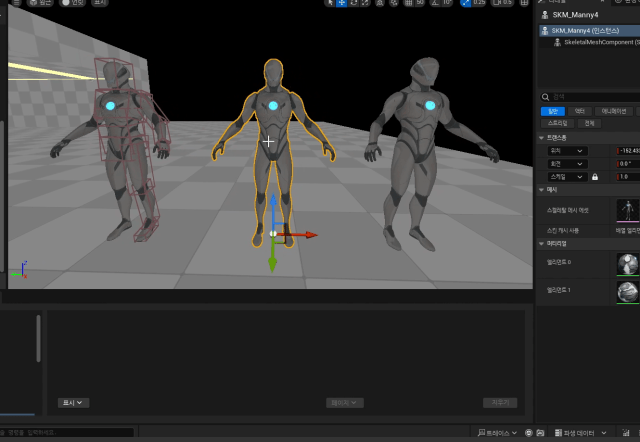Screen dimensions: 640x442
Task: Toggle grid position snapping
Action: click(x=408, y=2)
